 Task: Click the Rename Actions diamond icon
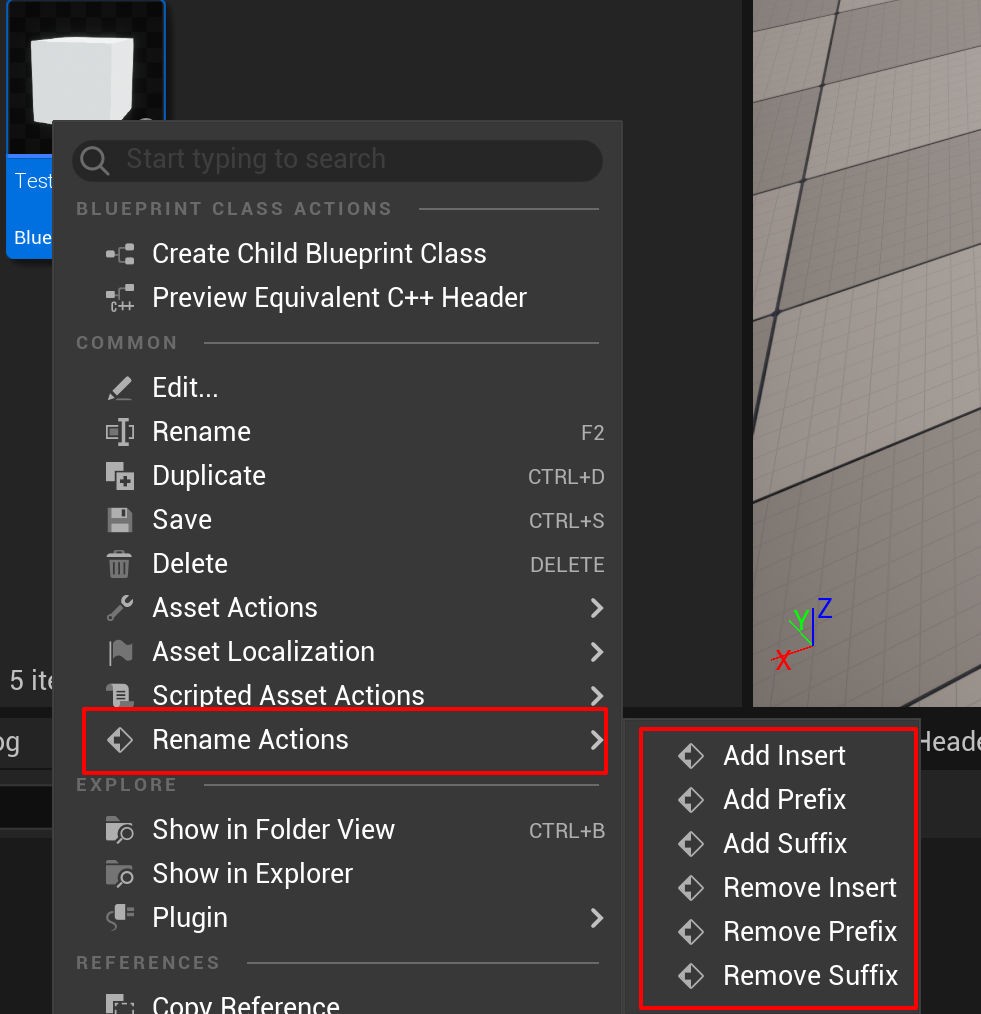point(120,740)
